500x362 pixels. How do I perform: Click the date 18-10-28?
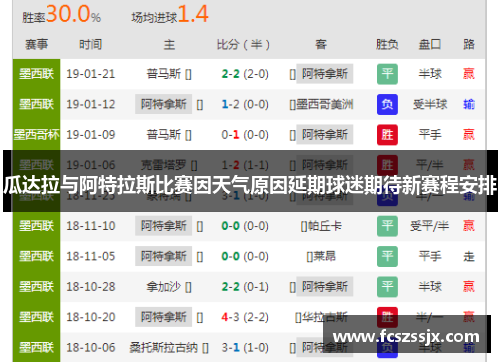tap(90, 287)
